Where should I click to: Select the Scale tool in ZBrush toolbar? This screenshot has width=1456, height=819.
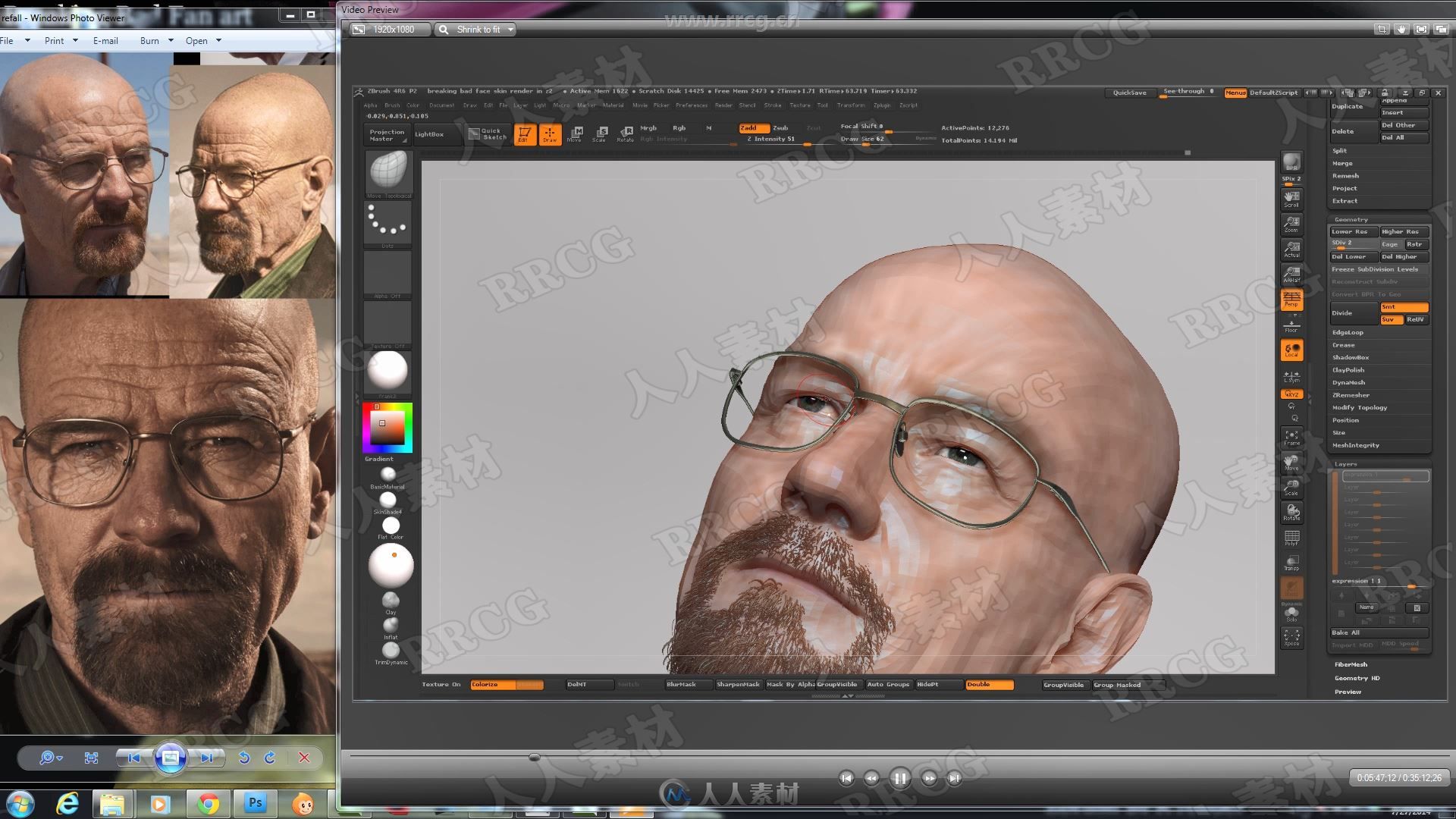tap(601, 135)
